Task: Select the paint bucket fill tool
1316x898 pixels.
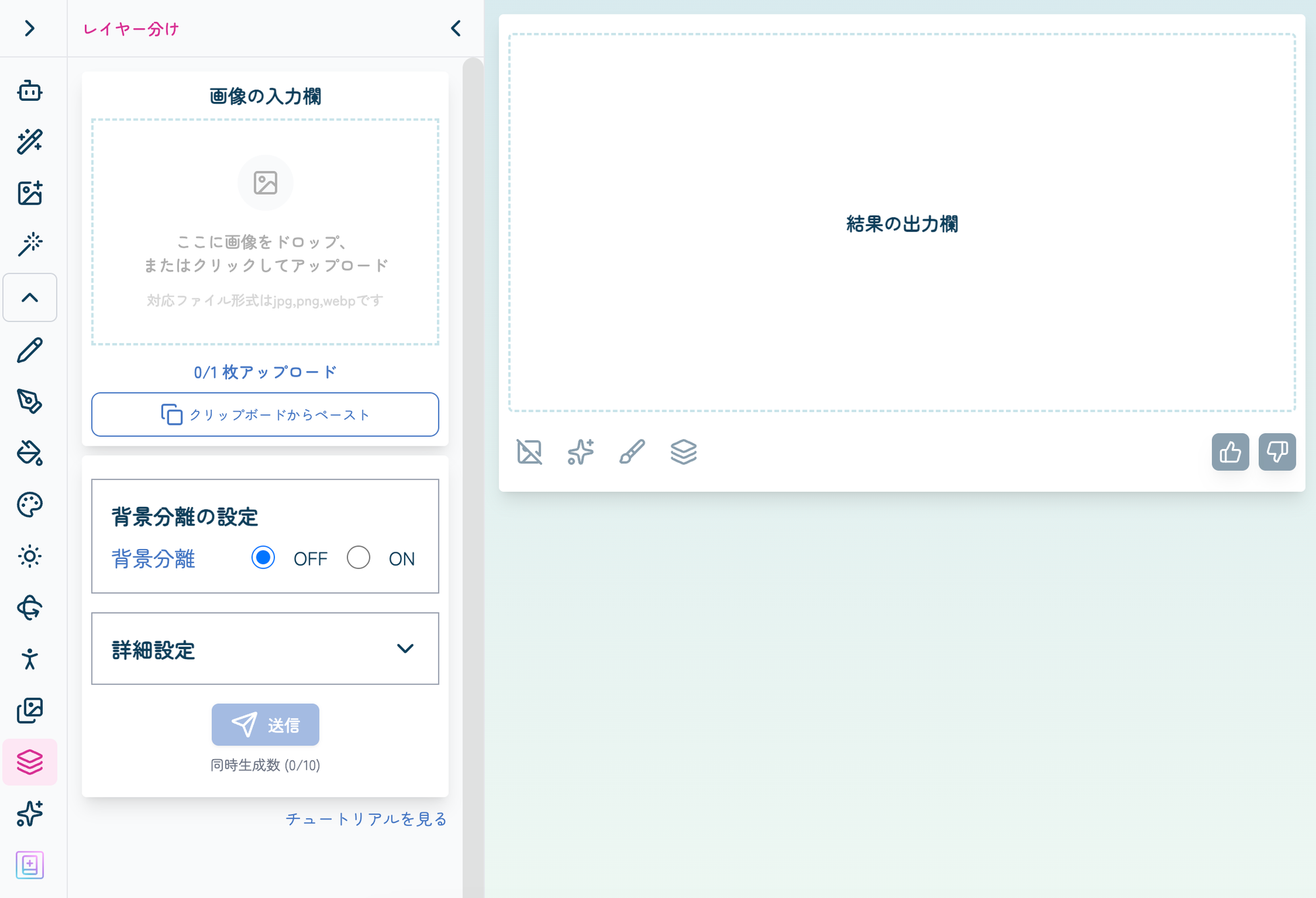Action: point(30,453)
